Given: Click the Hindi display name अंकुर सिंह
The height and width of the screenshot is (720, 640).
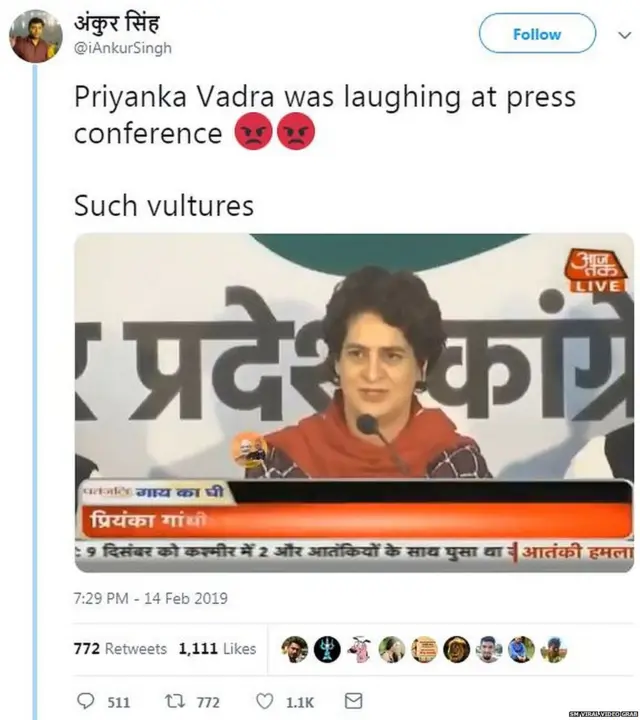Looking at the screenshot, I should tap(117, 24).
